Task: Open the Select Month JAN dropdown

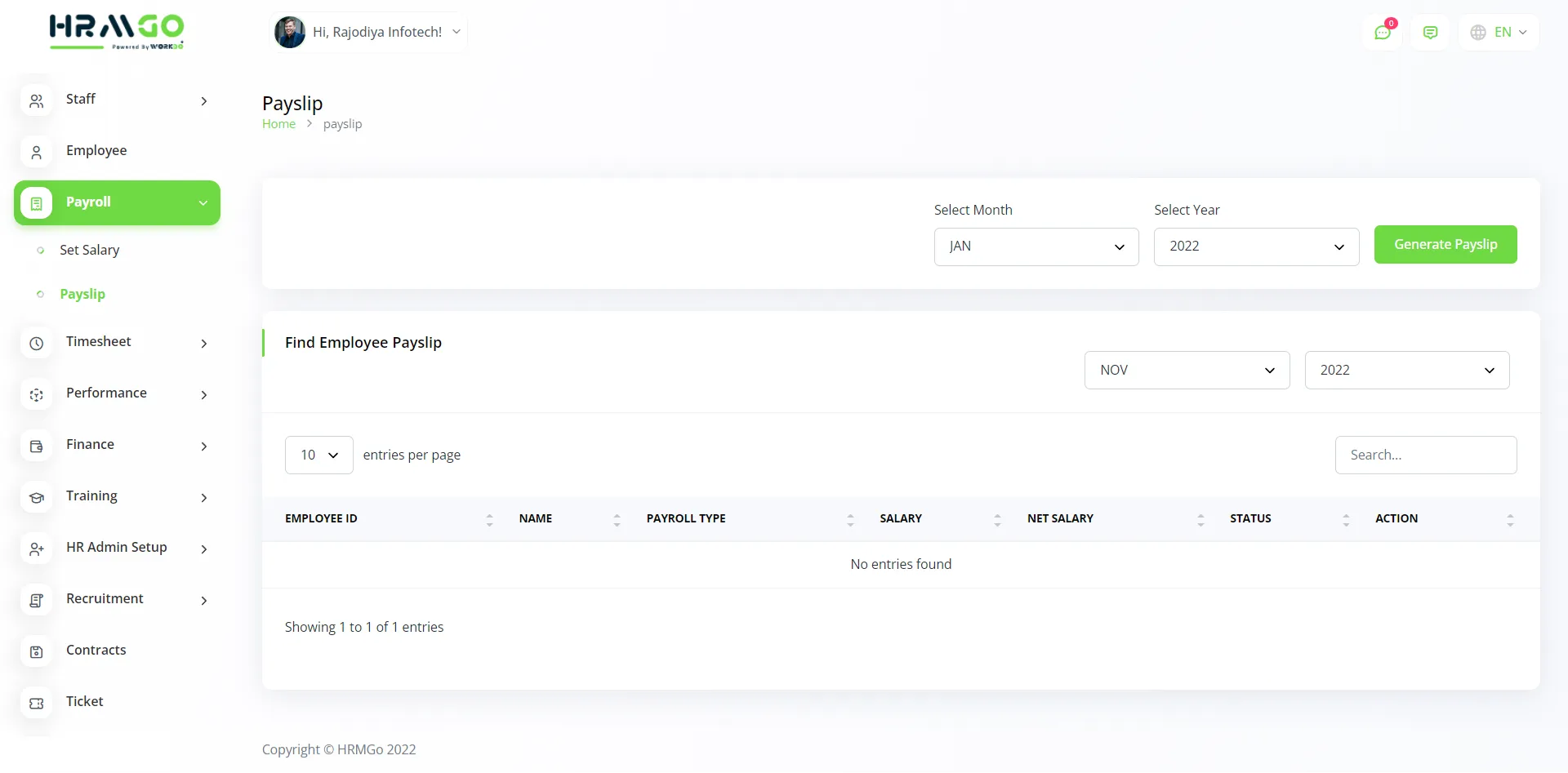Action: (x=1036, y=247)
